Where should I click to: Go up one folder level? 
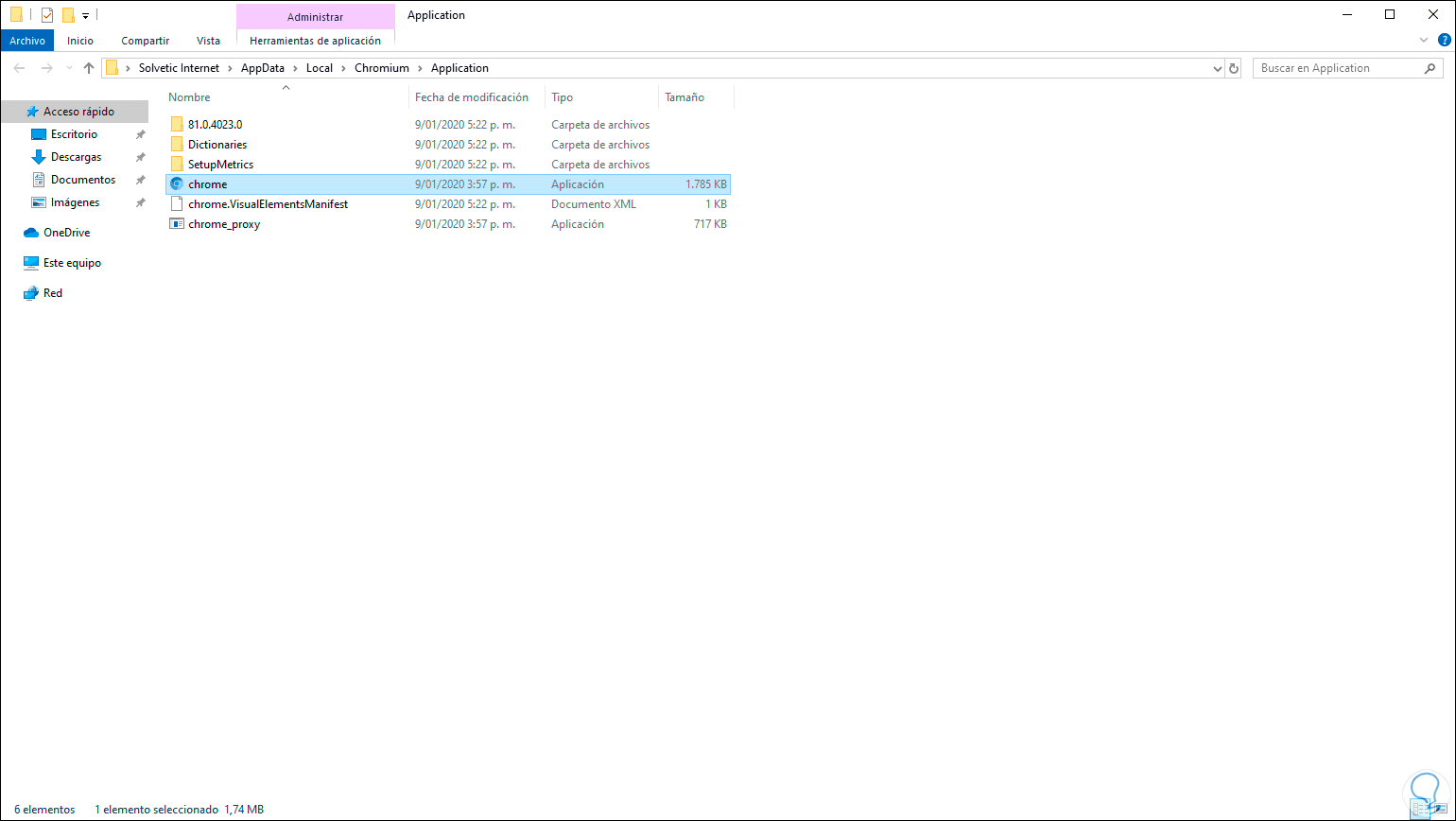[89, 68]
